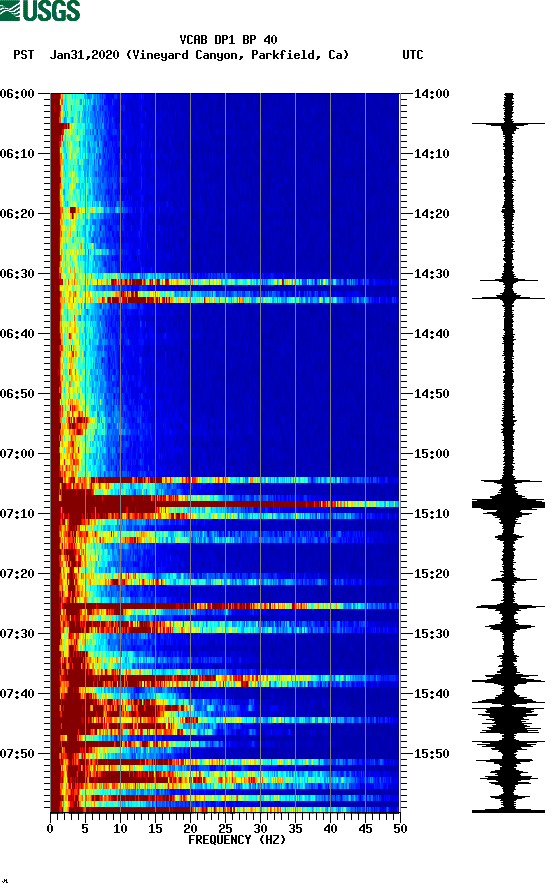The width and height of the screenshot is (552, 892).
Task: Click the 07:20 PST axis label
Action: coord(17,573)
